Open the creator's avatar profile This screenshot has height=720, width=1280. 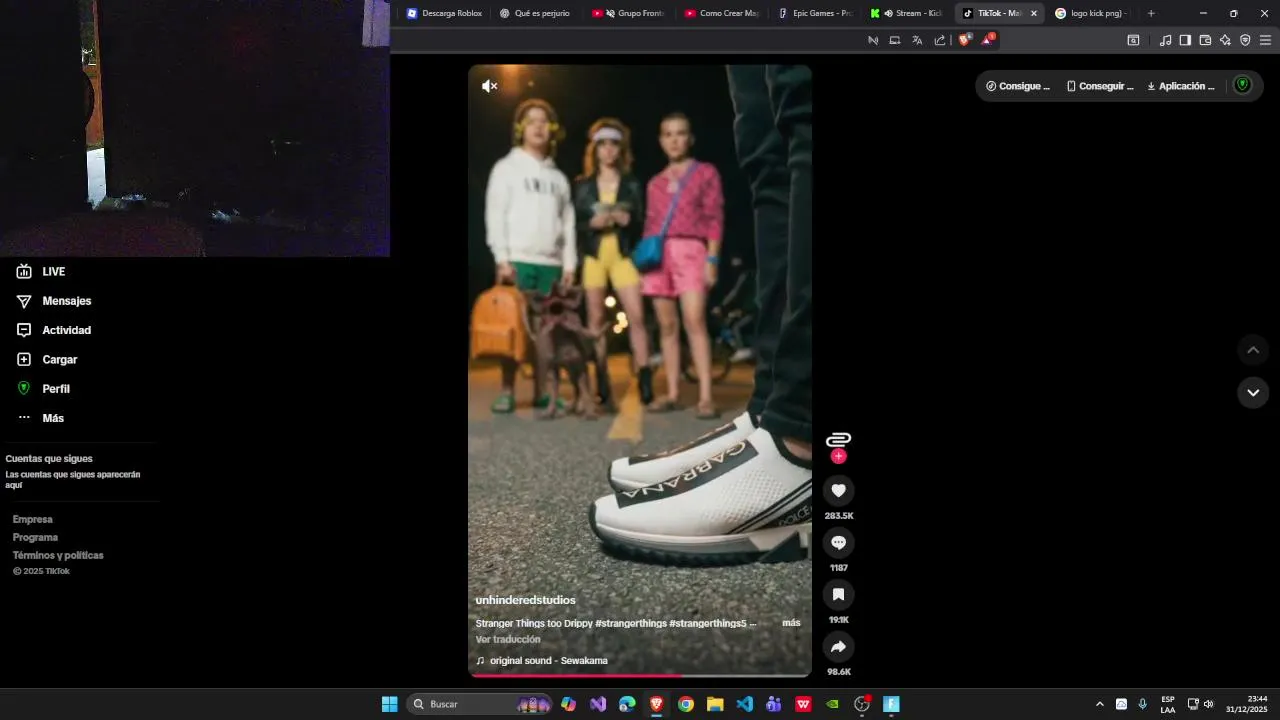pyautogui.click(x=838, y=439)
